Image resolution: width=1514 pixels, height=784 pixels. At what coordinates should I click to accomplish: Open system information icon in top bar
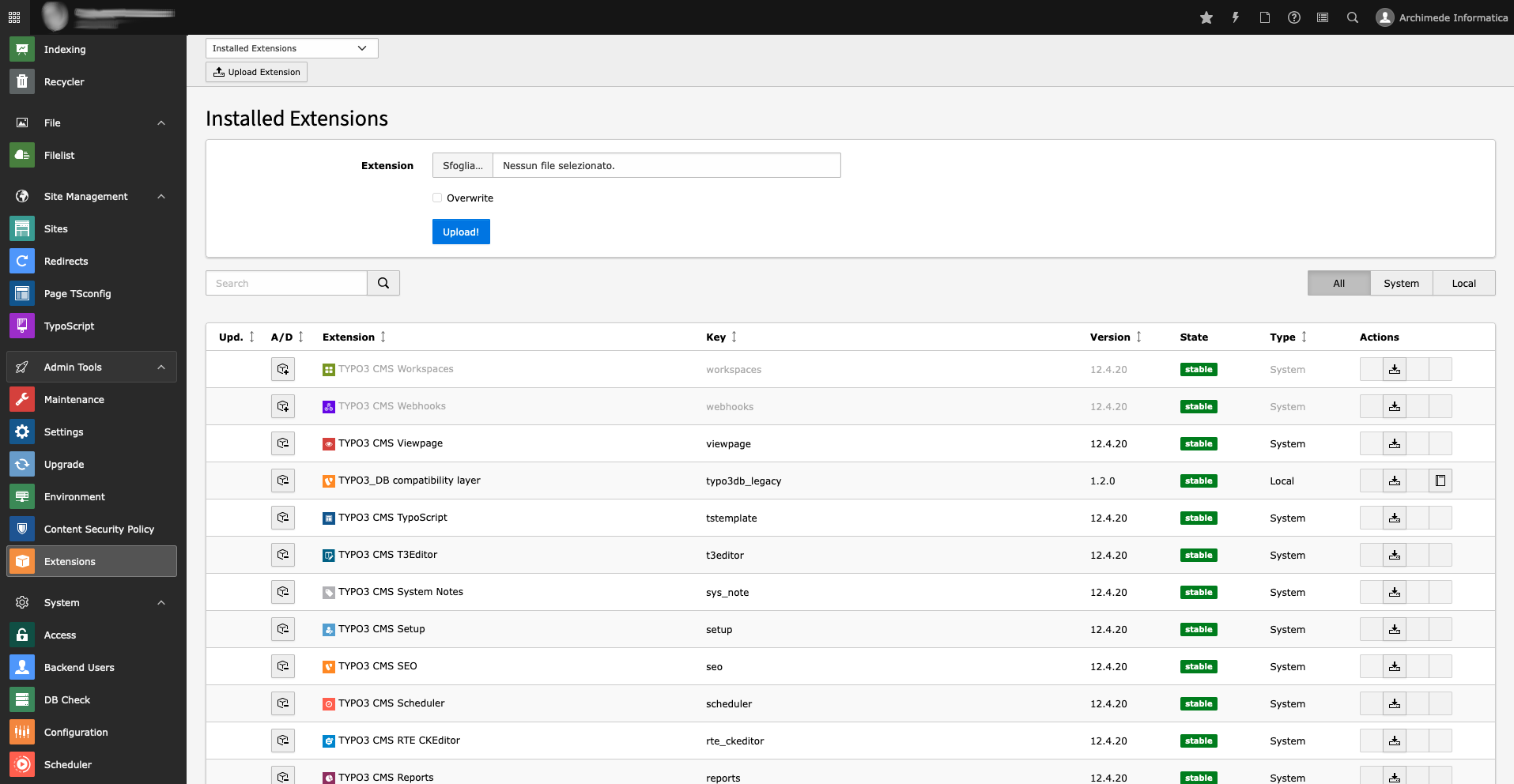(1323, 17)
